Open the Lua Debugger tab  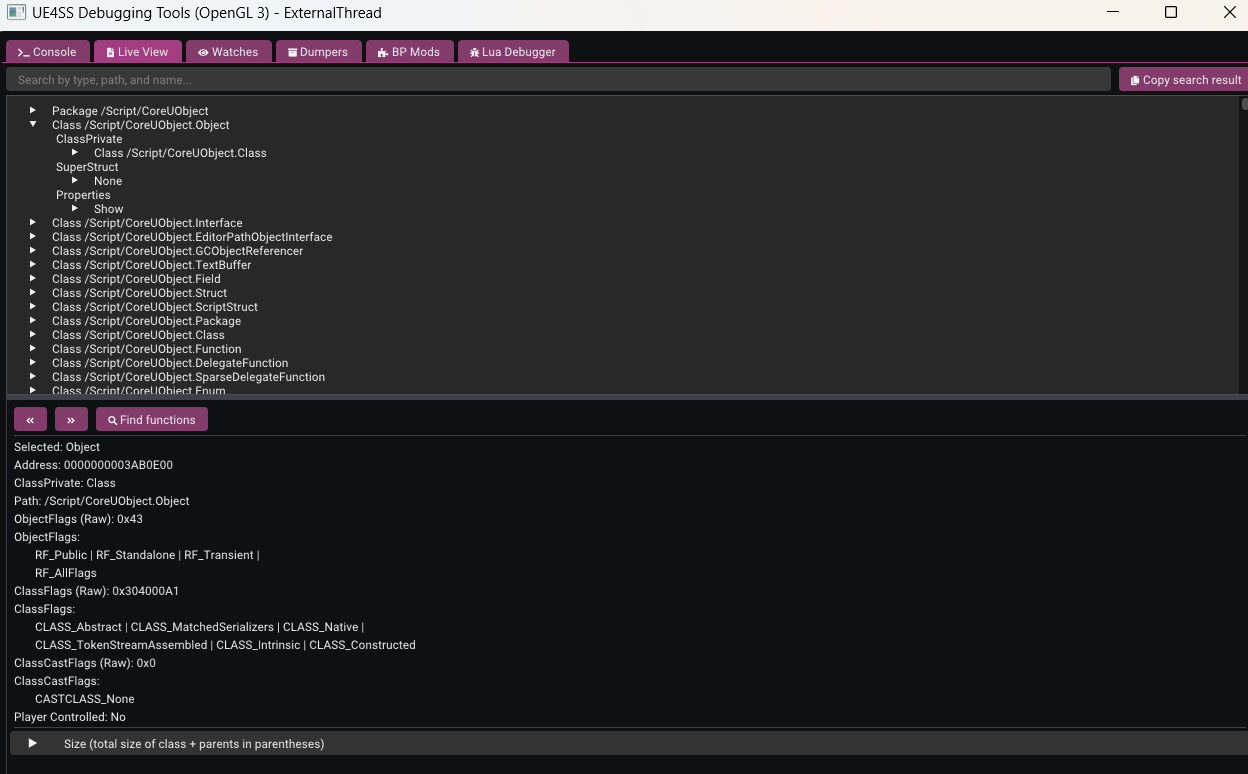(512, 52)
